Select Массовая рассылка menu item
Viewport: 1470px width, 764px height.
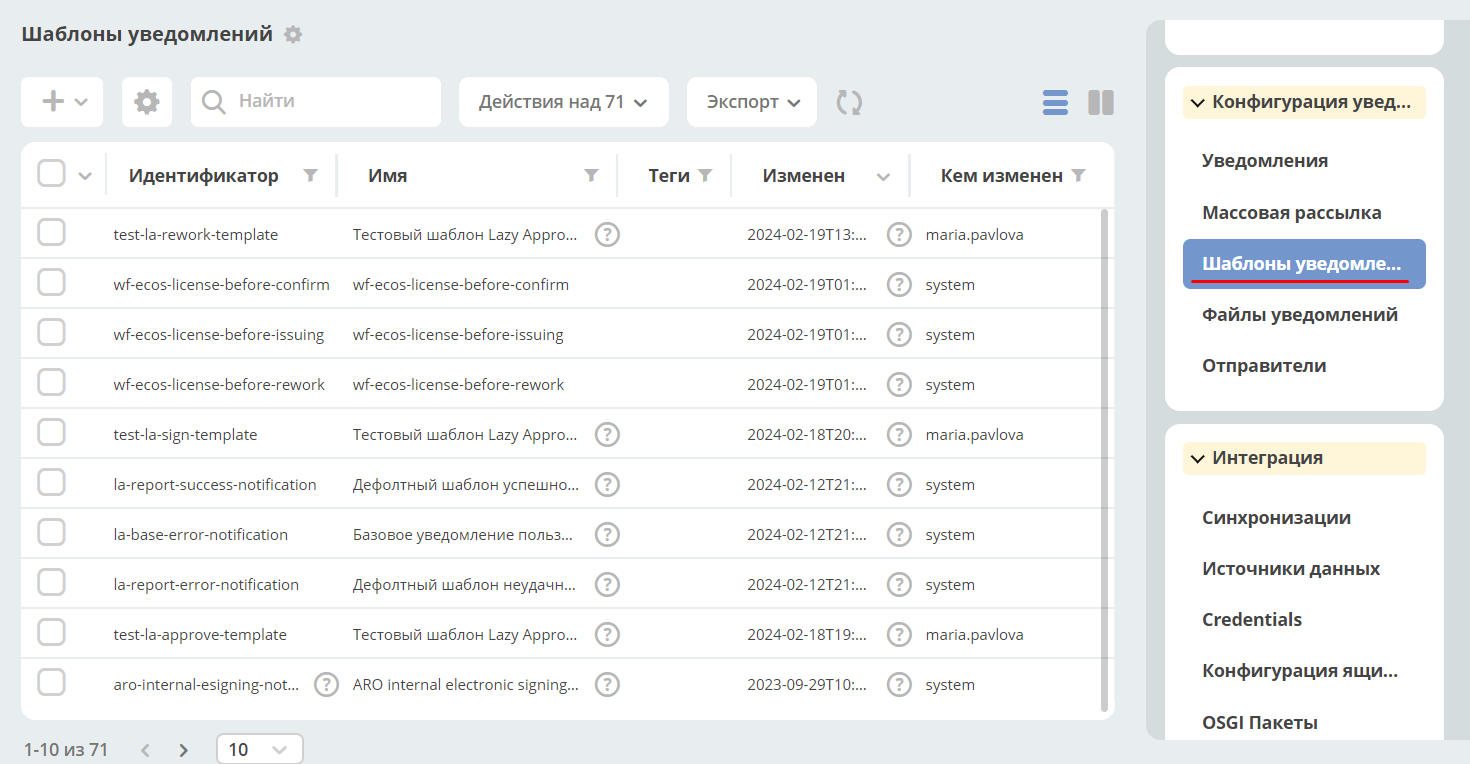tap(1292, 213)
